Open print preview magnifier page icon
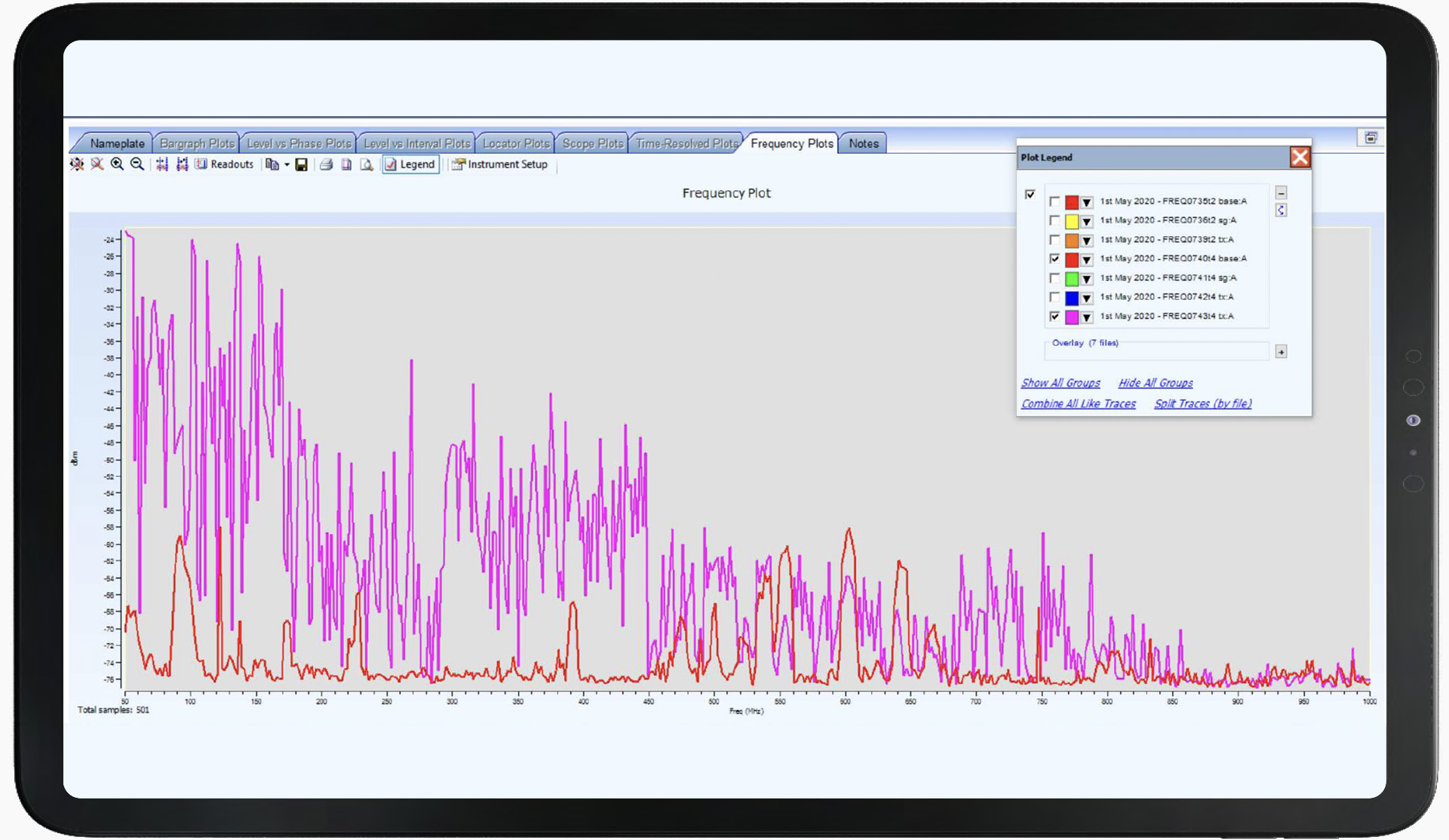Viewport: 1449px width, 840px height. point(367,164)
